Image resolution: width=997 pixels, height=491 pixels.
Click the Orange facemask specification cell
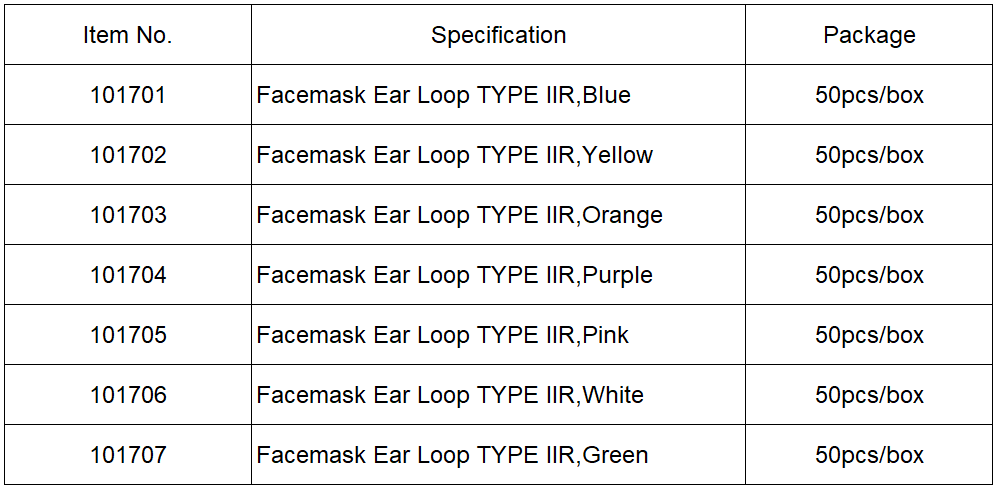click(498, 214)
